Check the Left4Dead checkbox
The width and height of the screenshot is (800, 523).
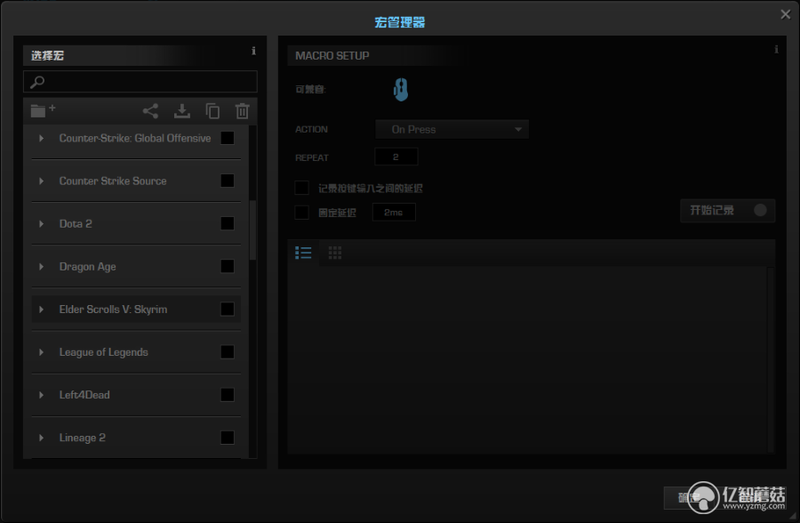click(228, 395)
